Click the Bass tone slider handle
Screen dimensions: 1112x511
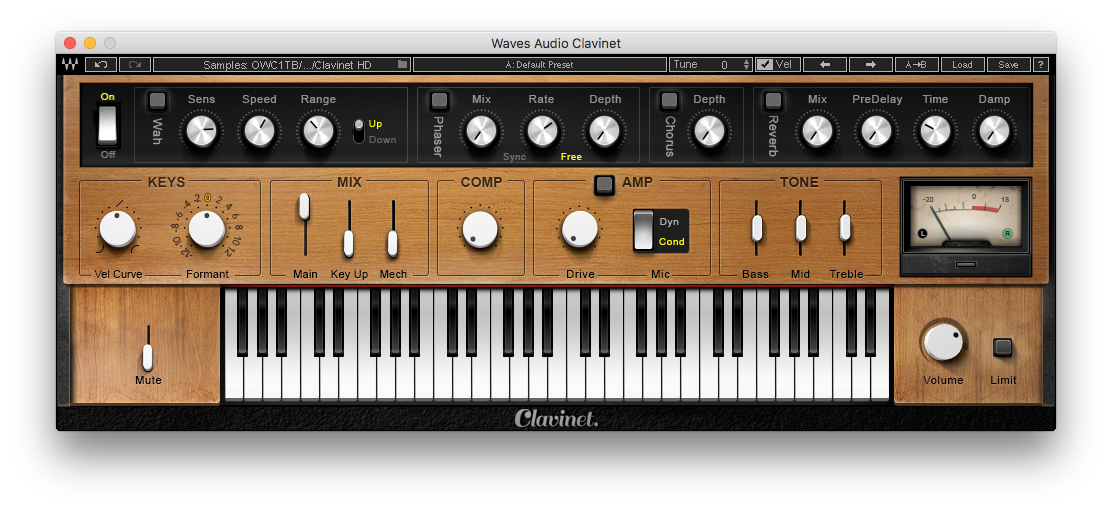click(757, 228)
